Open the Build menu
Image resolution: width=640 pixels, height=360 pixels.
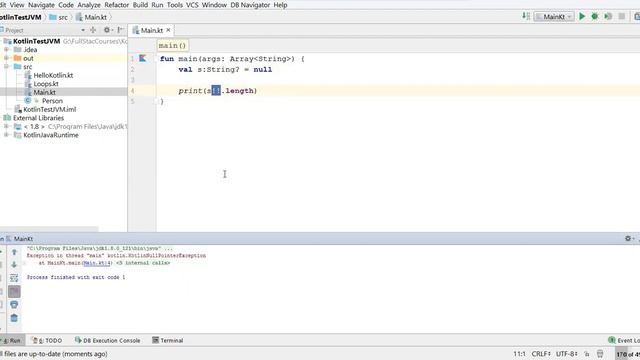[x=140, y=5]
